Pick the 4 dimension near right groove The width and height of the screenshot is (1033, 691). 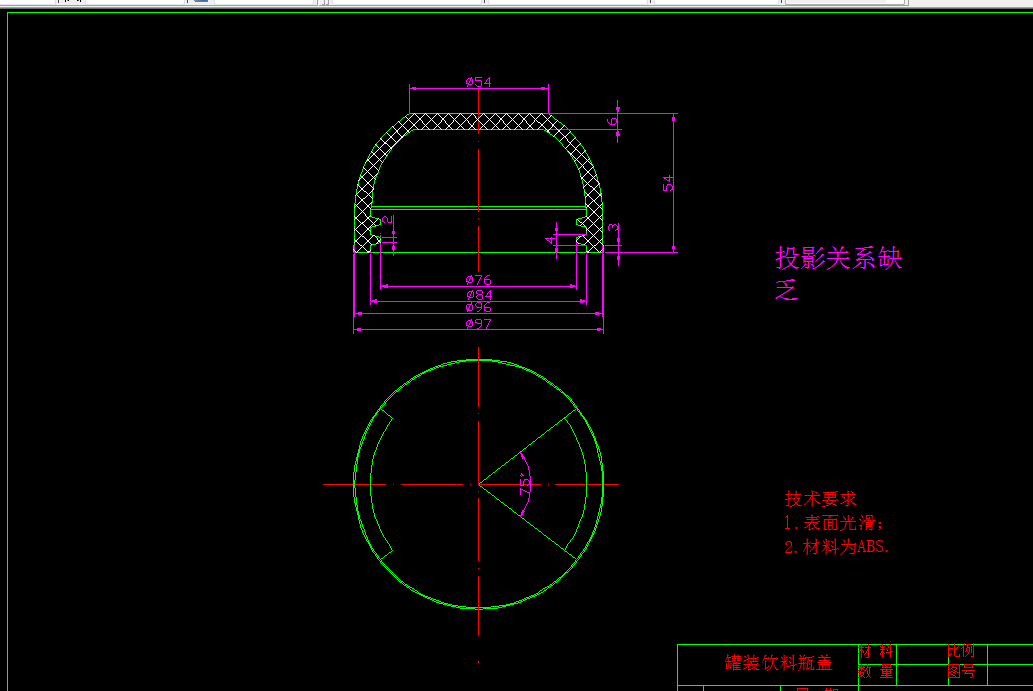point(549,240)
